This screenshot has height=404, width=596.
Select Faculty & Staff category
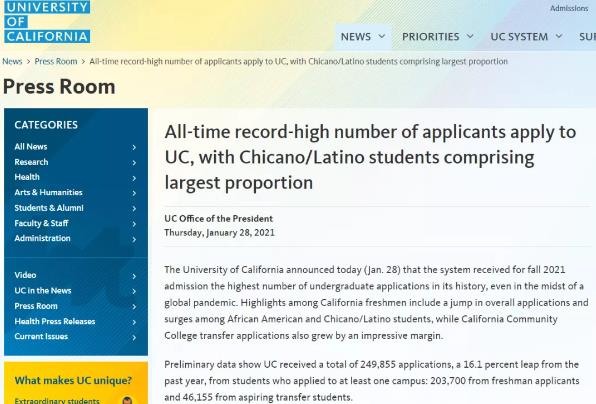pyautogui.click(x=41, y=223)
